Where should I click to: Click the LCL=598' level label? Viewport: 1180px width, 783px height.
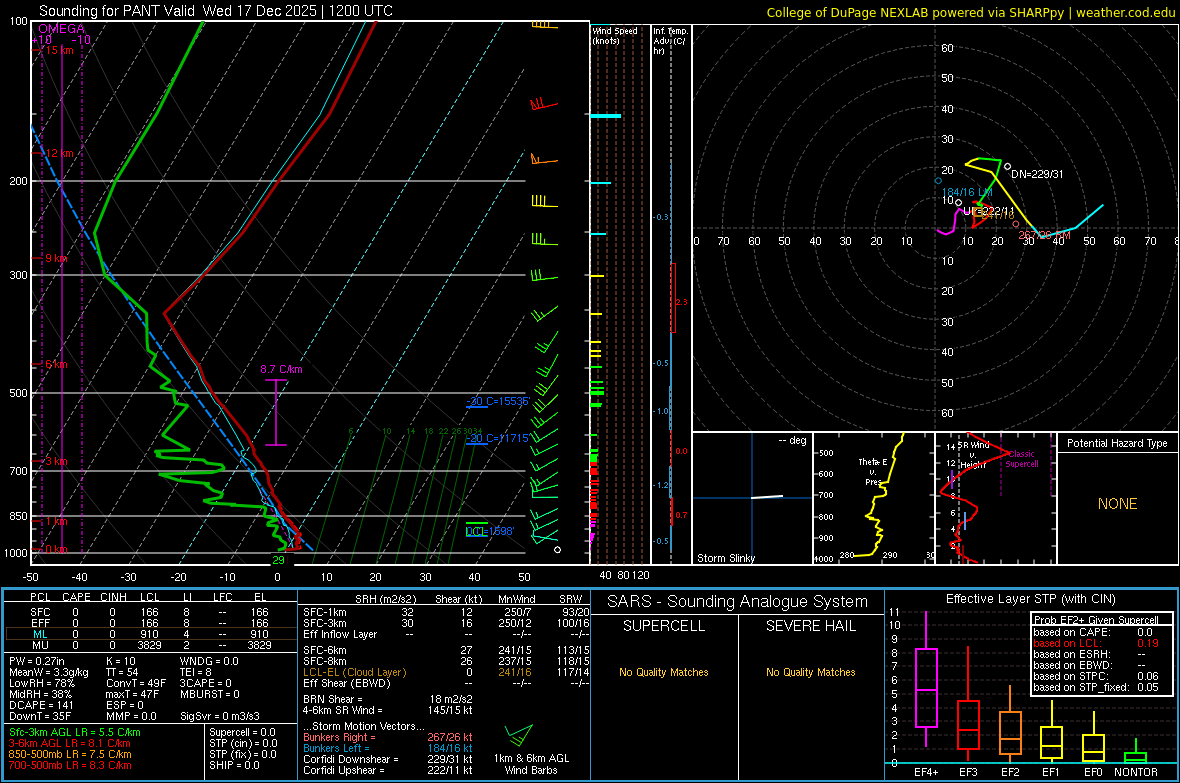pyautogui.click(x=490, y=531)
